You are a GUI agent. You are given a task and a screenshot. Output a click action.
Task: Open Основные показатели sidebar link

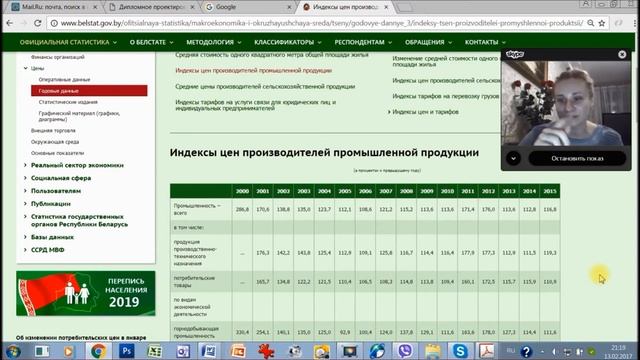(57, 153)
